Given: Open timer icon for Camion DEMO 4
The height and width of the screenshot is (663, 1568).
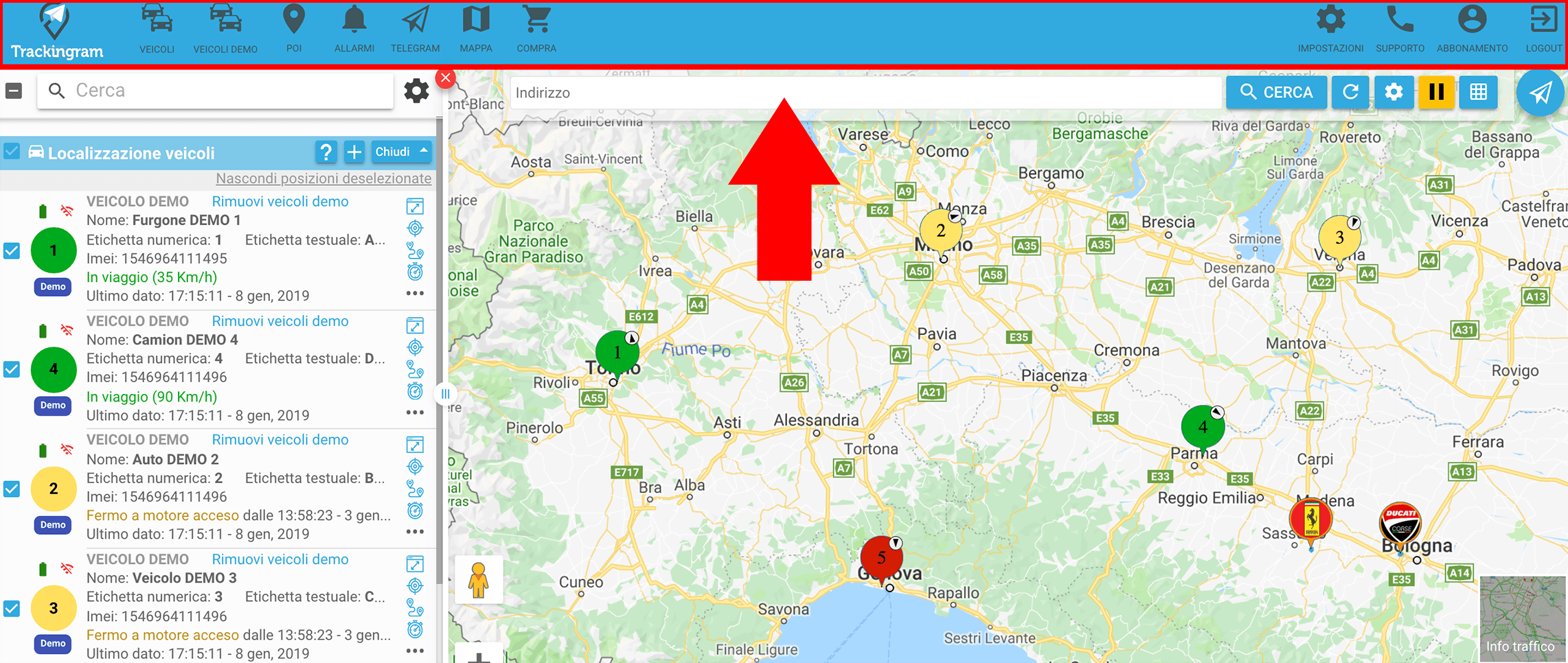Looking at the screenshot, I should [415, 391].
